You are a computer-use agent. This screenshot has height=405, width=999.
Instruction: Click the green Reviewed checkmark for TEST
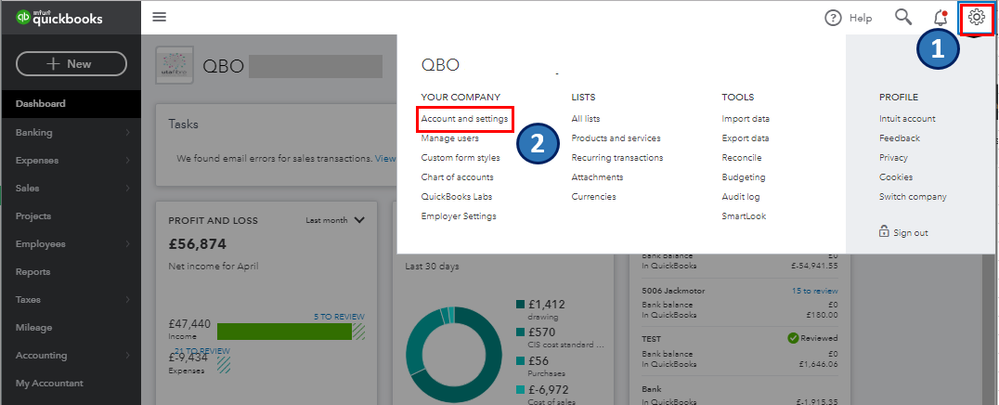coord(793,338)
